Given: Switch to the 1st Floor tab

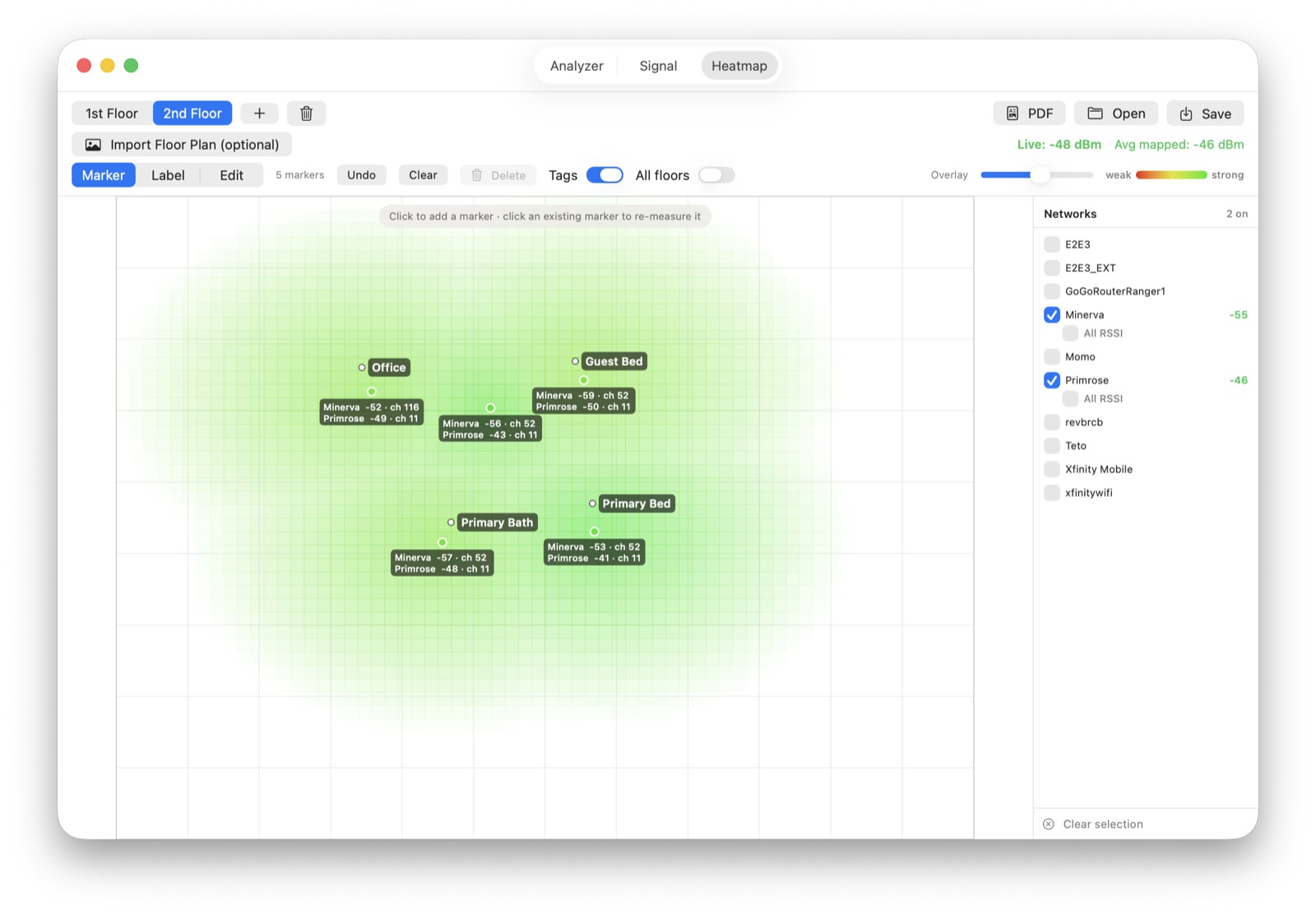Looking at the screenshot, I should (x=112, y=114).
